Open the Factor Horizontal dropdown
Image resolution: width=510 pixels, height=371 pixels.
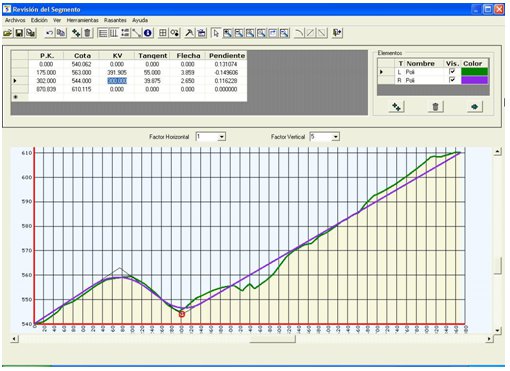pos(222,137)
